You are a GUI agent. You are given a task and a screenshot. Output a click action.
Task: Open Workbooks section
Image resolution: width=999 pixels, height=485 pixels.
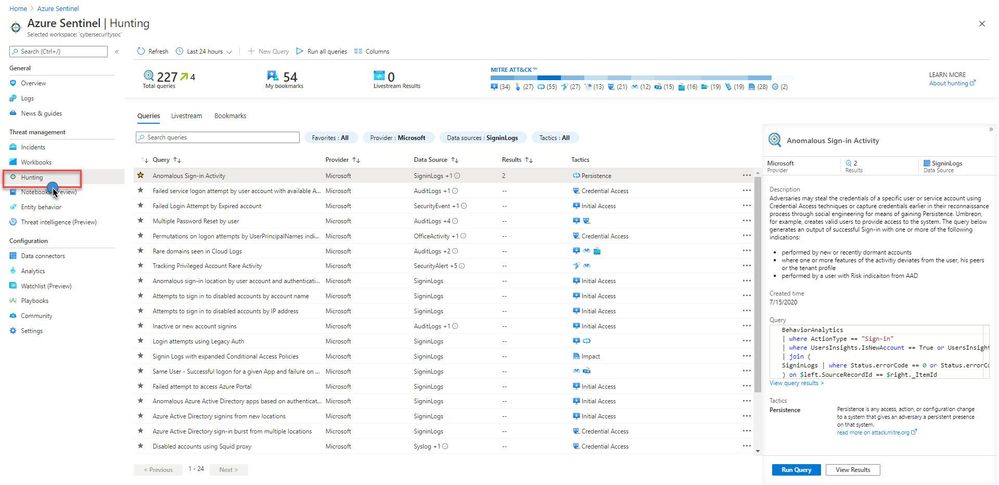36,163
